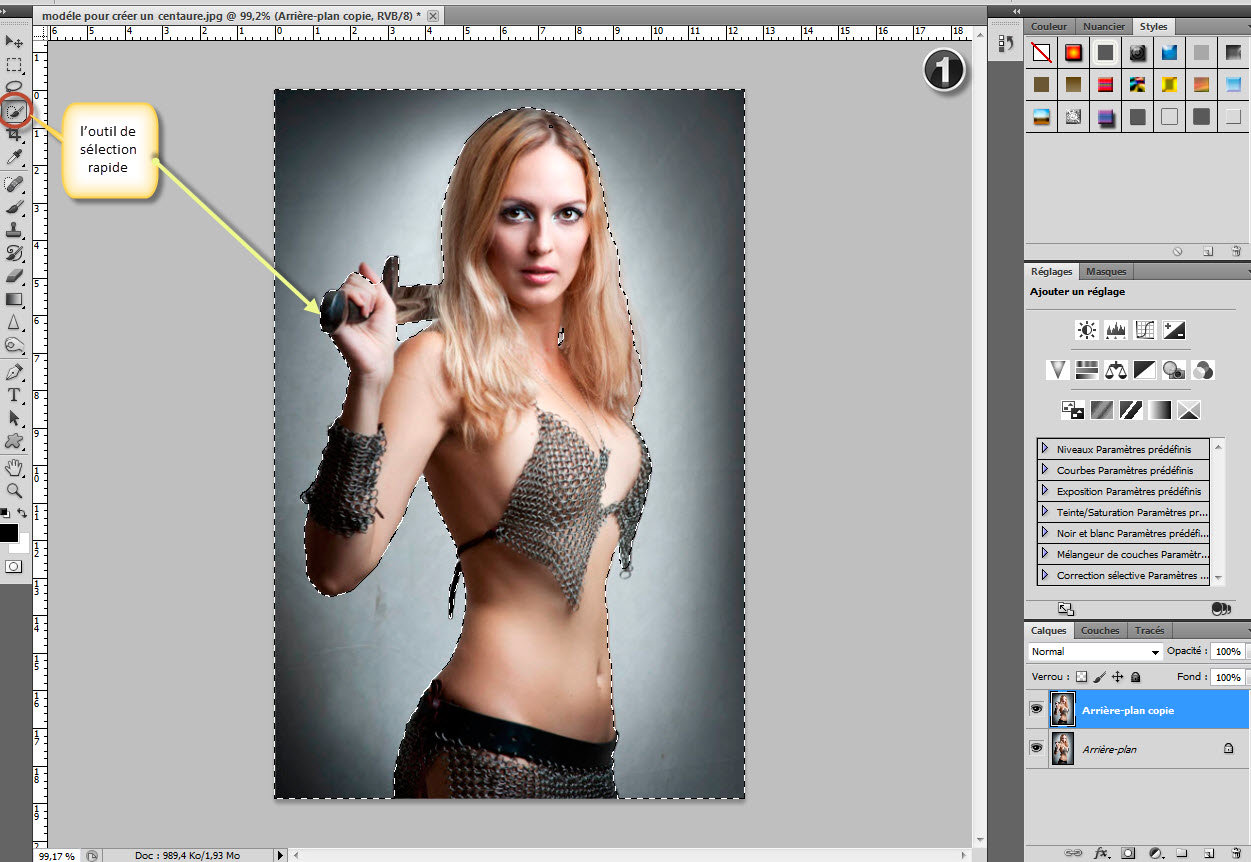Add an Exposure adjustment from icon
1251x862 pixels.
coord(1175,330)
